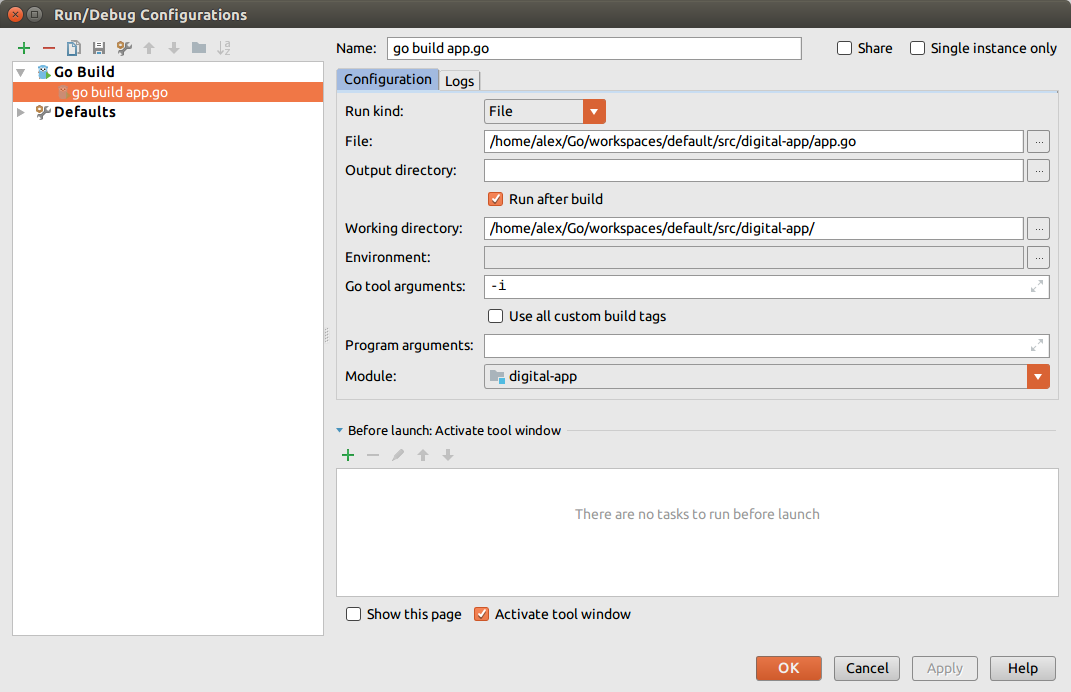
Task: Add a before launch task with plus icon
Action: [x=348, y=455]
